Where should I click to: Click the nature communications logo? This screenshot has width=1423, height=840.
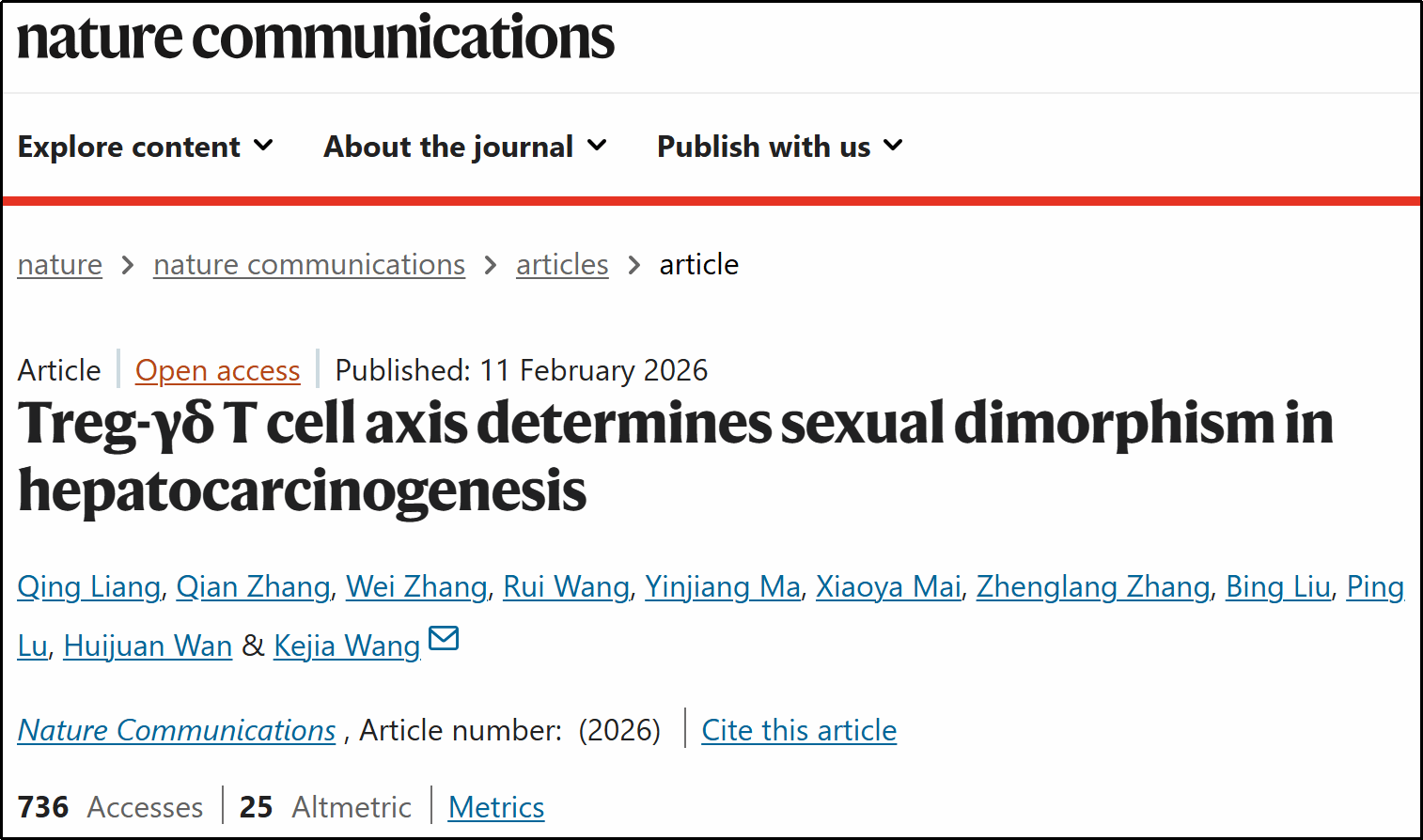(x=316, y=38)
